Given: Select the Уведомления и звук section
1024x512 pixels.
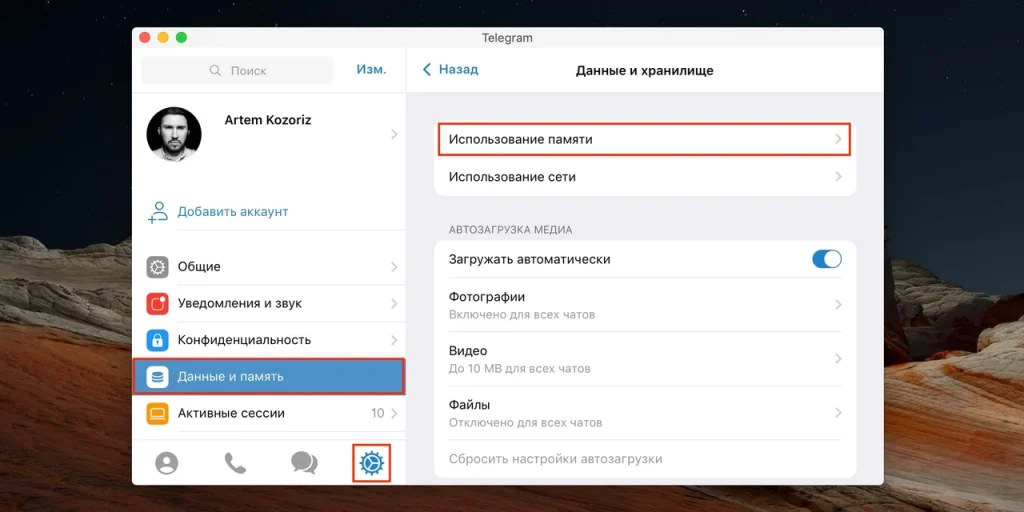Looking at the screenshot, I should tap(268, 304).
